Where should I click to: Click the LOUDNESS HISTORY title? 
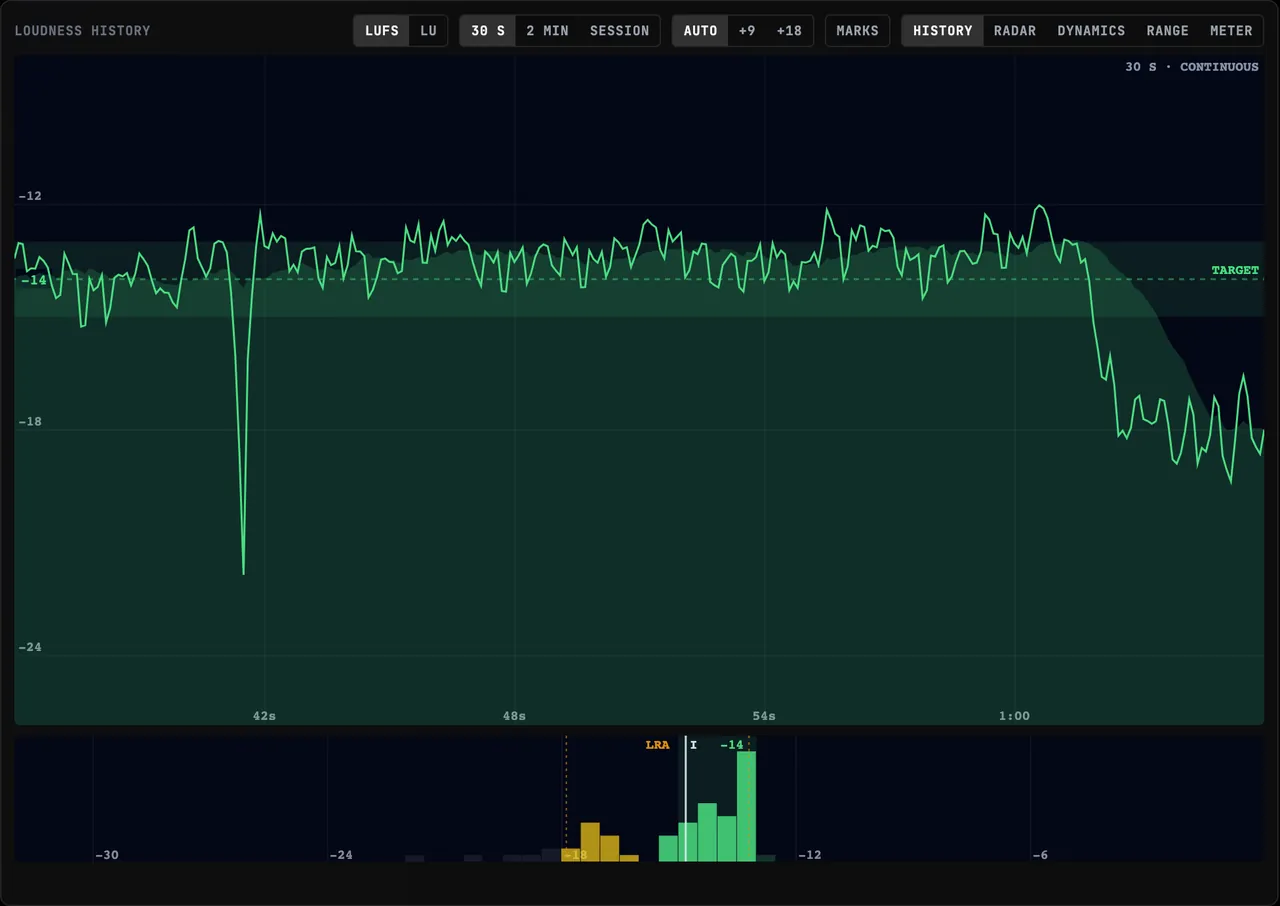pos(82,31)
